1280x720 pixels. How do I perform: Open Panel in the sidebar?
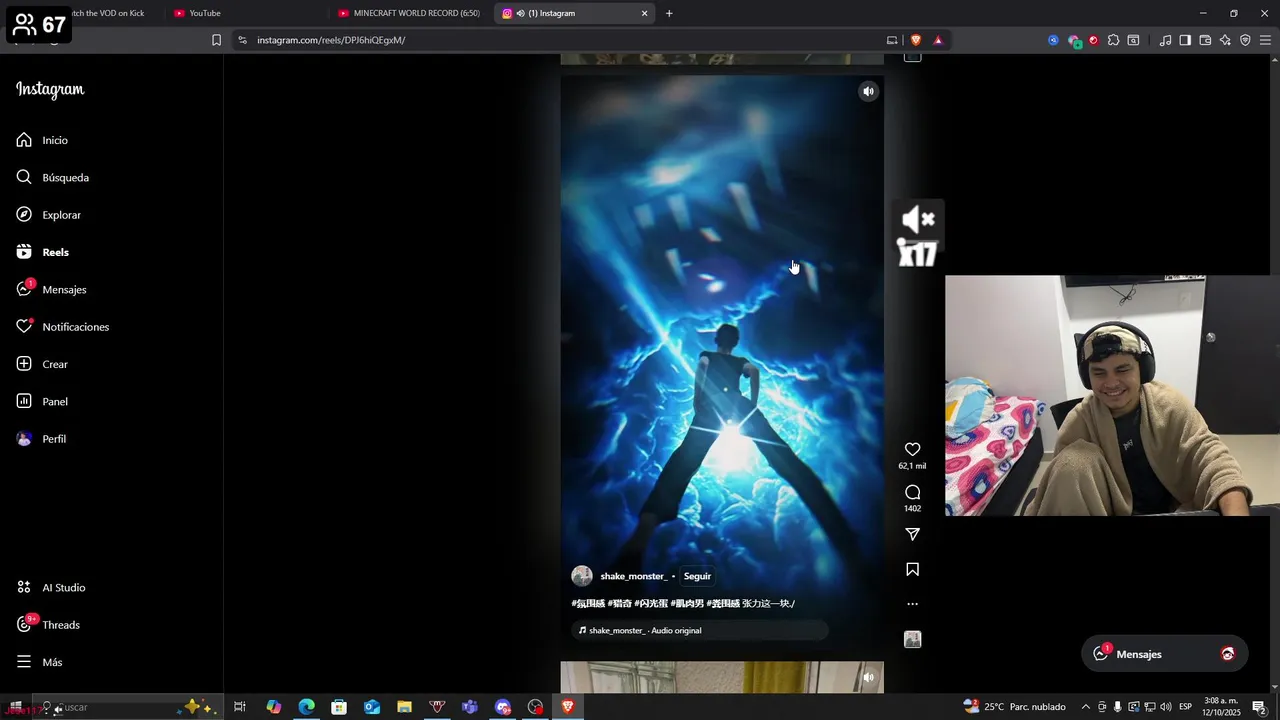pos(42,401)
